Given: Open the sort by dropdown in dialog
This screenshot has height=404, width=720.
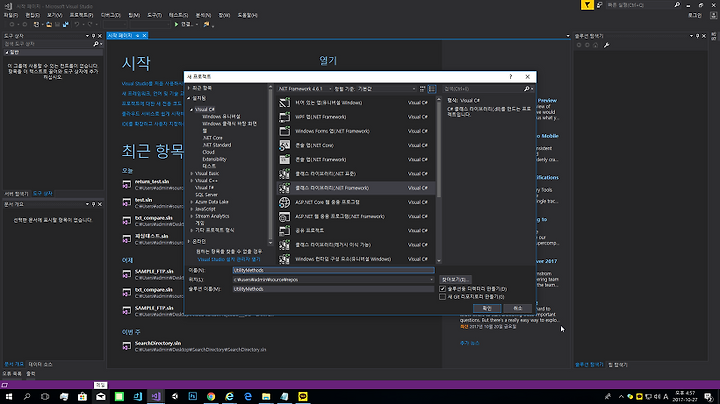Looking at the screenshot, I should click(387, 89).
